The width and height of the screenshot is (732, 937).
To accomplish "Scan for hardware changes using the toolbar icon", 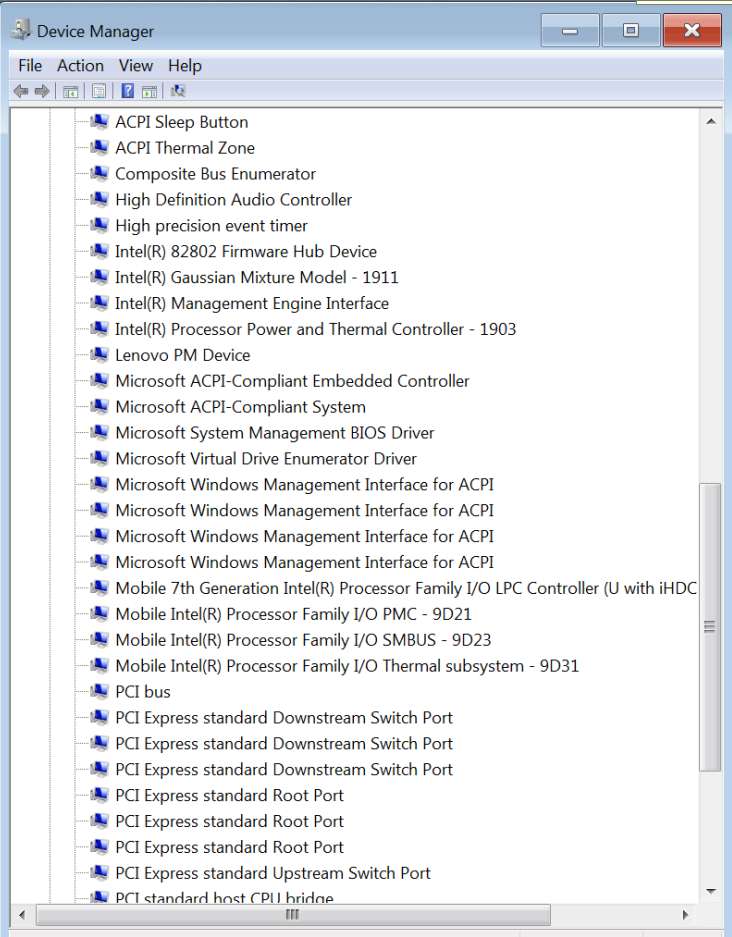I will click(x=178, y=91).
